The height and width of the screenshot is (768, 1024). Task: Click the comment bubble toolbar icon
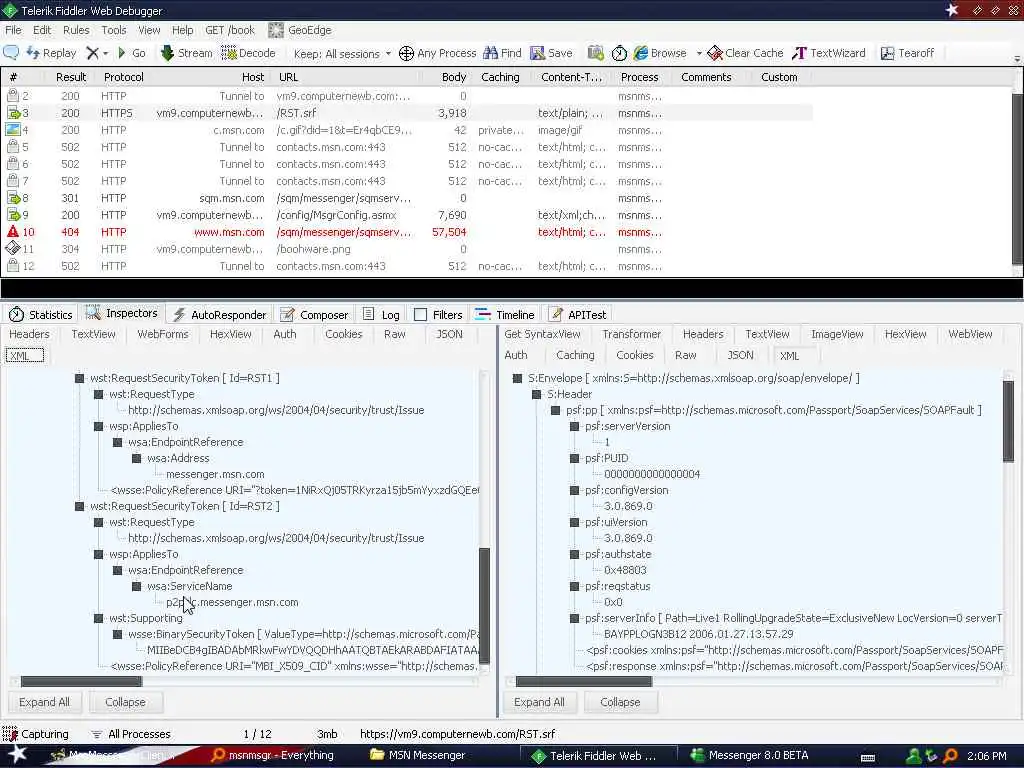point(11,53)
